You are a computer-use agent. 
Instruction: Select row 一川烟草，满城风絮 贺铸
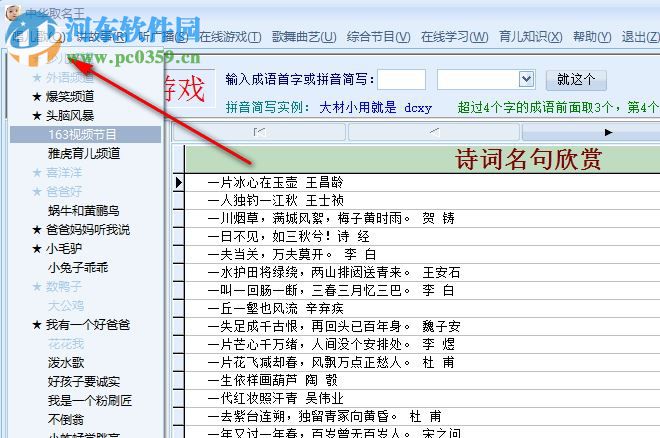(x=423, y=218)
